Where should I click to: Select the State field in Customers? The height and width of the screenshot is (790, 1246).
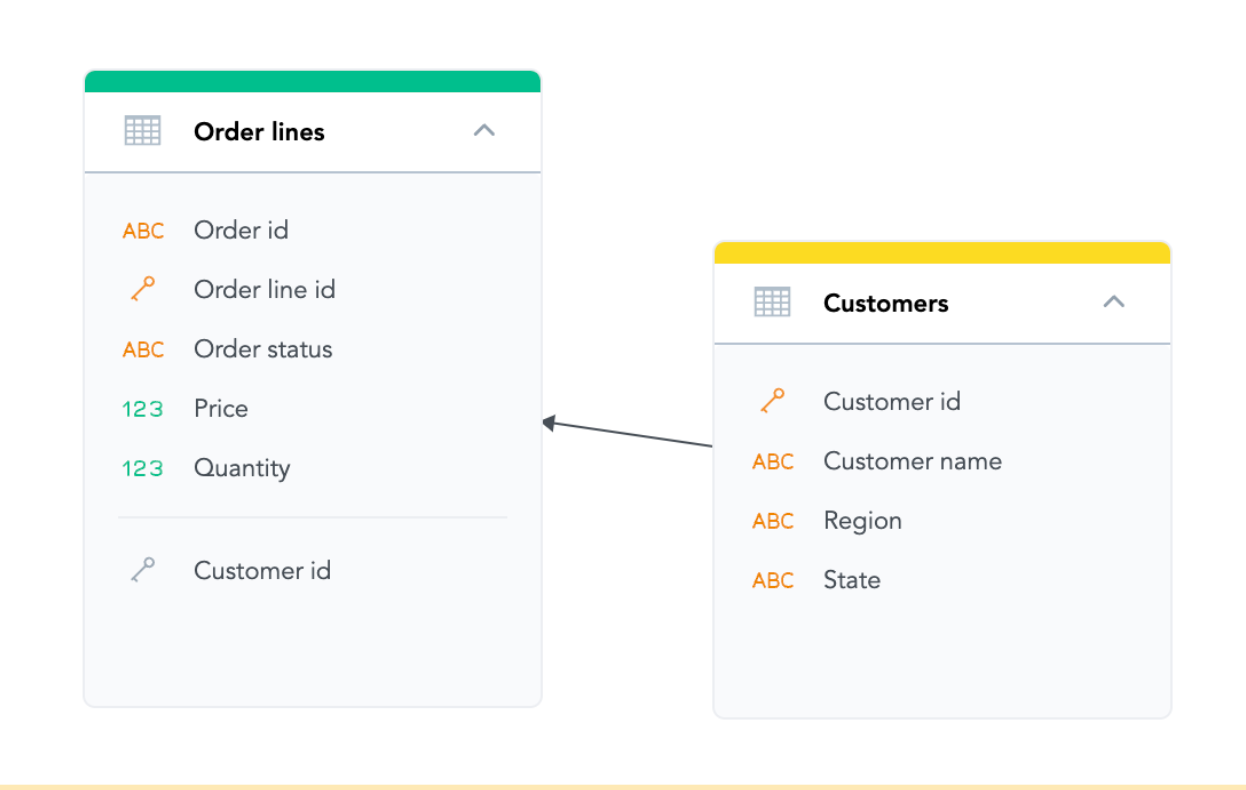851,580
